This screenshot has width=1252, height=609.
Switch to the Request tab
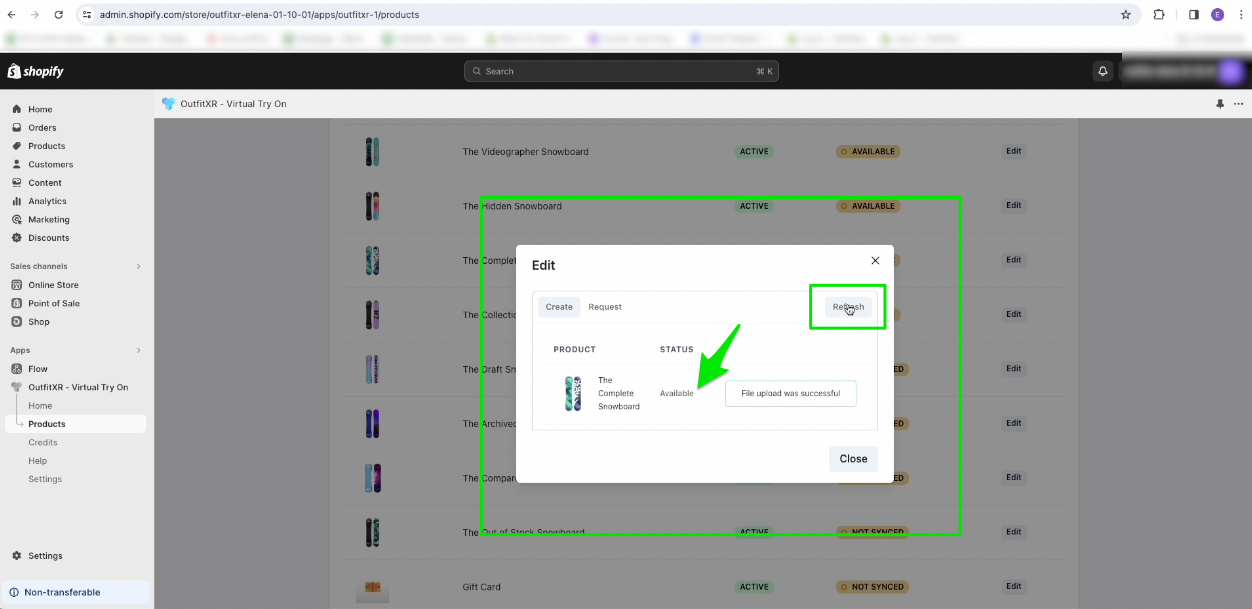(x=605, y=307)
